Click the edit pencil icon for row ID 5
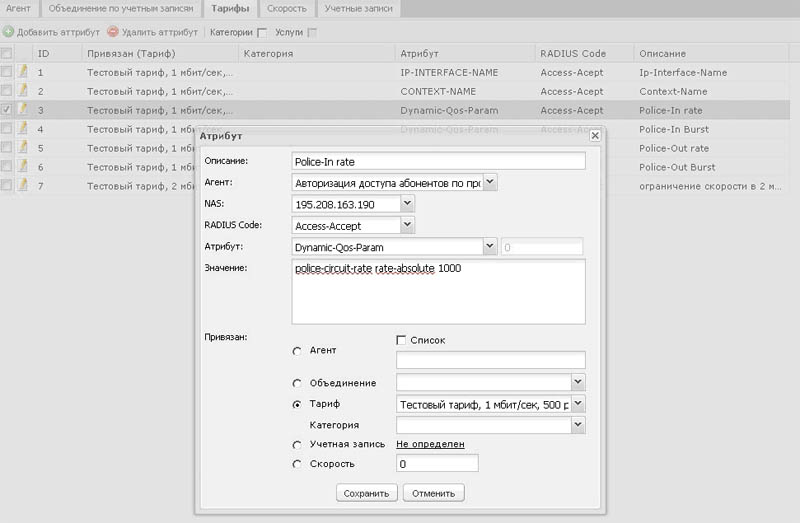 22,148
